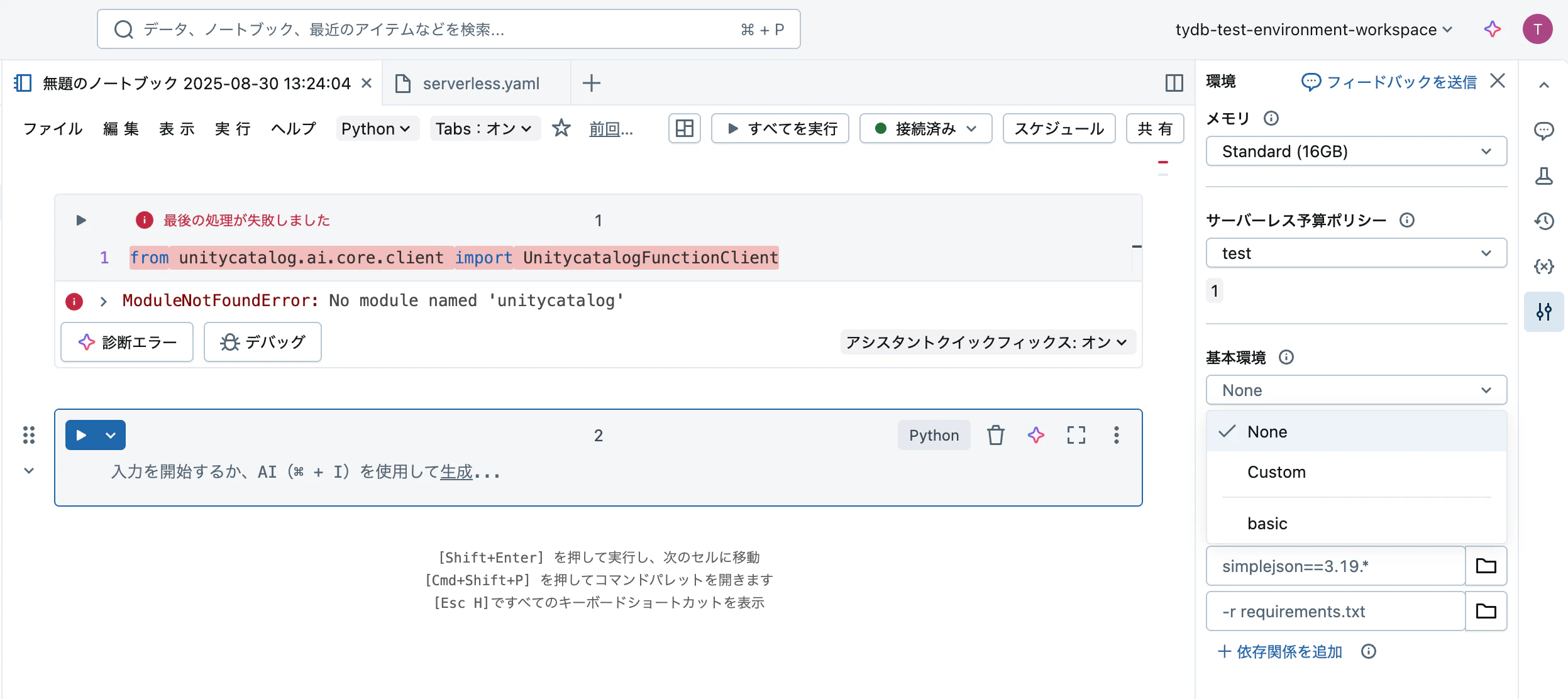Open serverless budget policy test dropdown
This screenshot has height=699, width=1568.
[1356, 253]
